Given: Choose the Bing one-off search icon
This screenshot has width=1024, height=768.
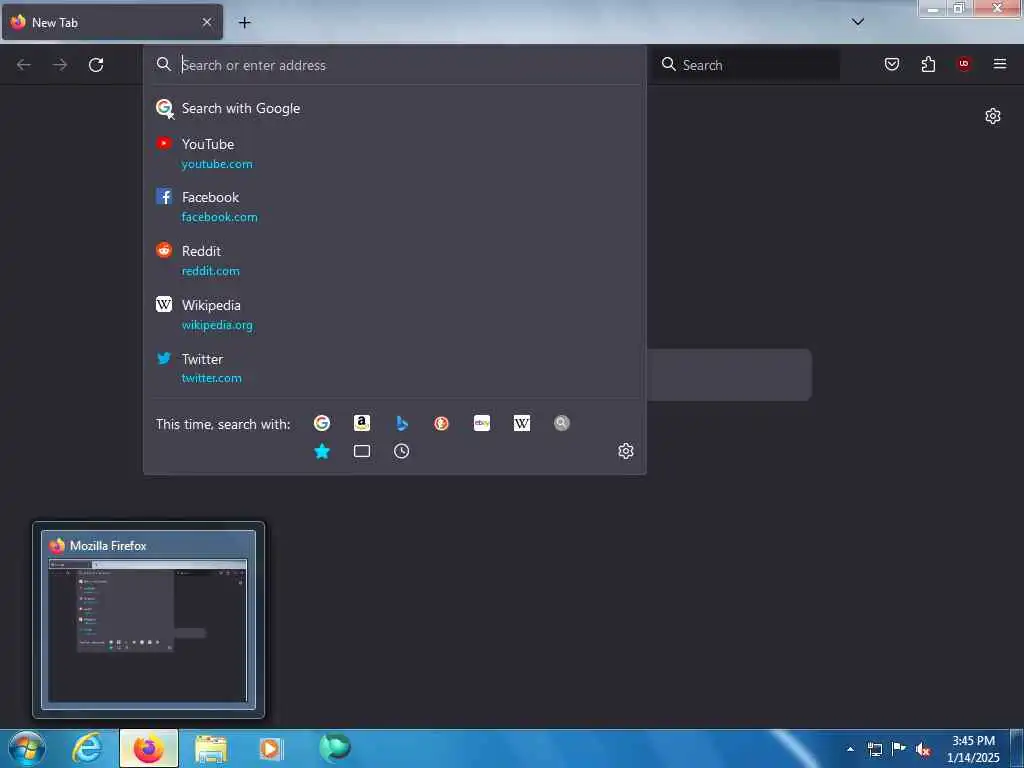Looking at the screenshot, I should tap(402, 423).
